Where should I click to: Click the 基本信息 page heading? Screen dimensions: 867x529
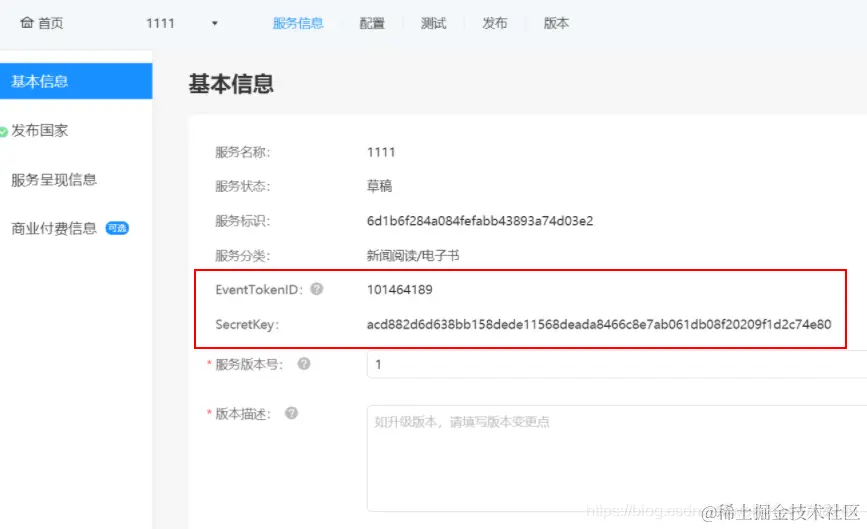[x=231, y=84]
